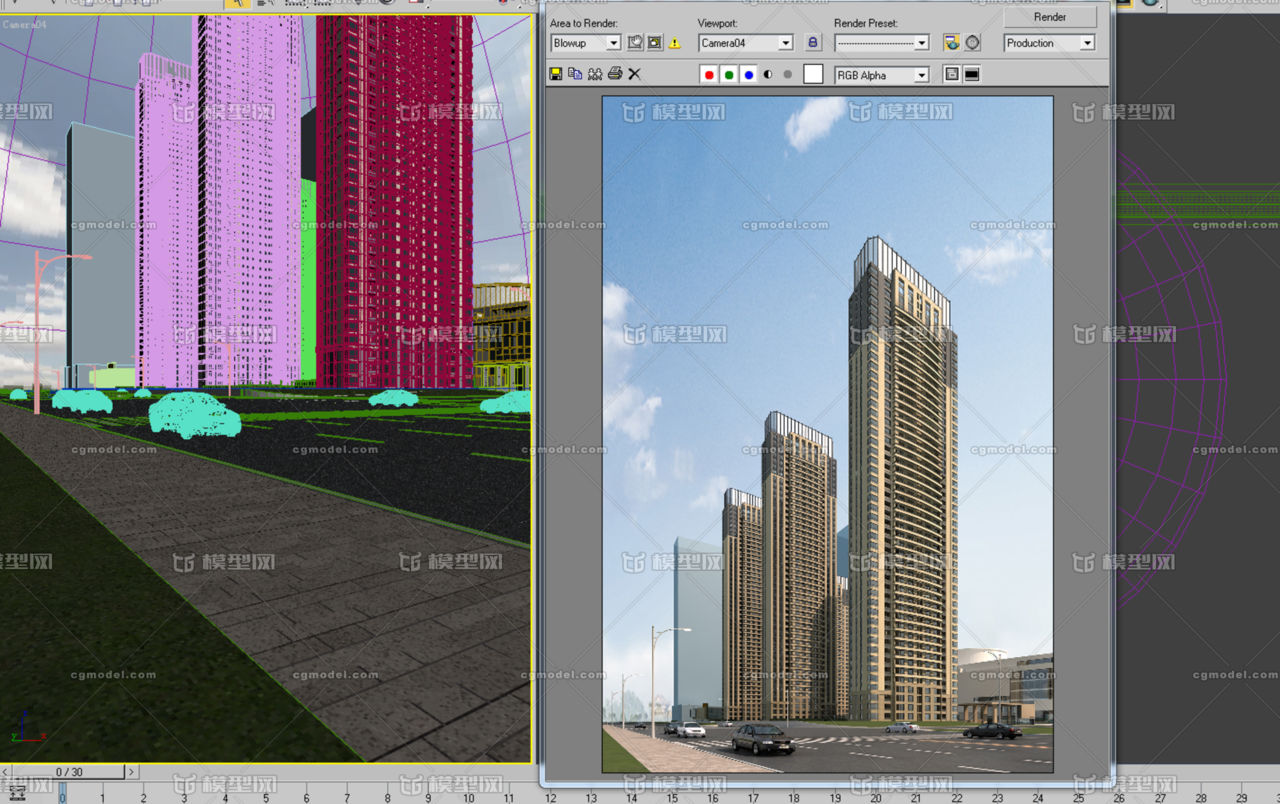Open the Production render mode dropdown
The width and height of the screenshot is (1280, 804).
tap(1087, 43)
